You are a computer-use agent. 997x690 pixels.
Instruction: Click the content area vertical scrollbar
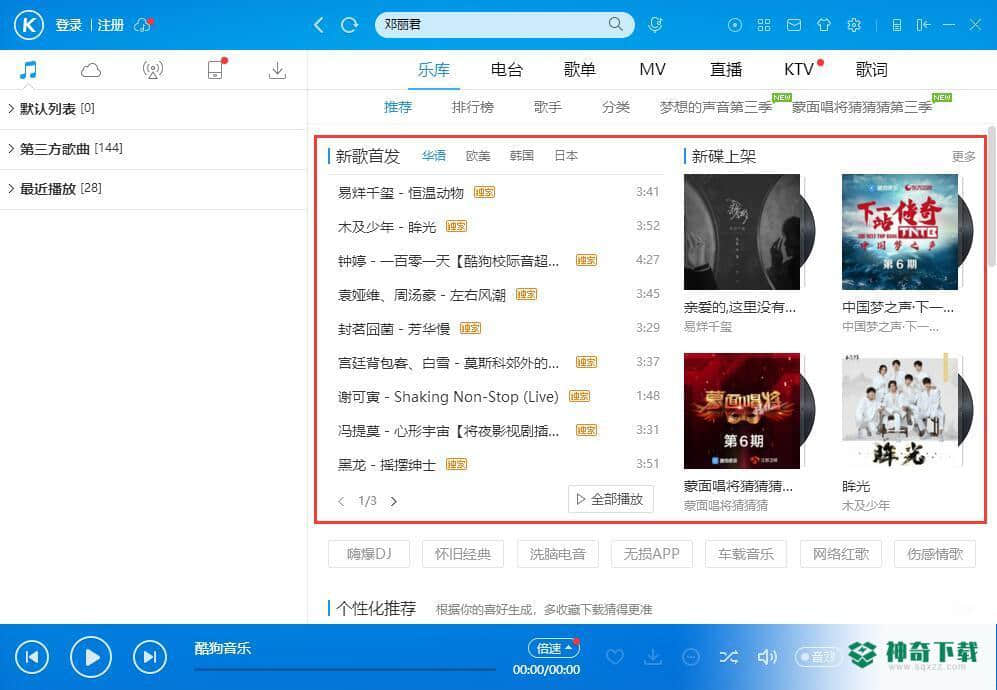click(x=993, y=196)
